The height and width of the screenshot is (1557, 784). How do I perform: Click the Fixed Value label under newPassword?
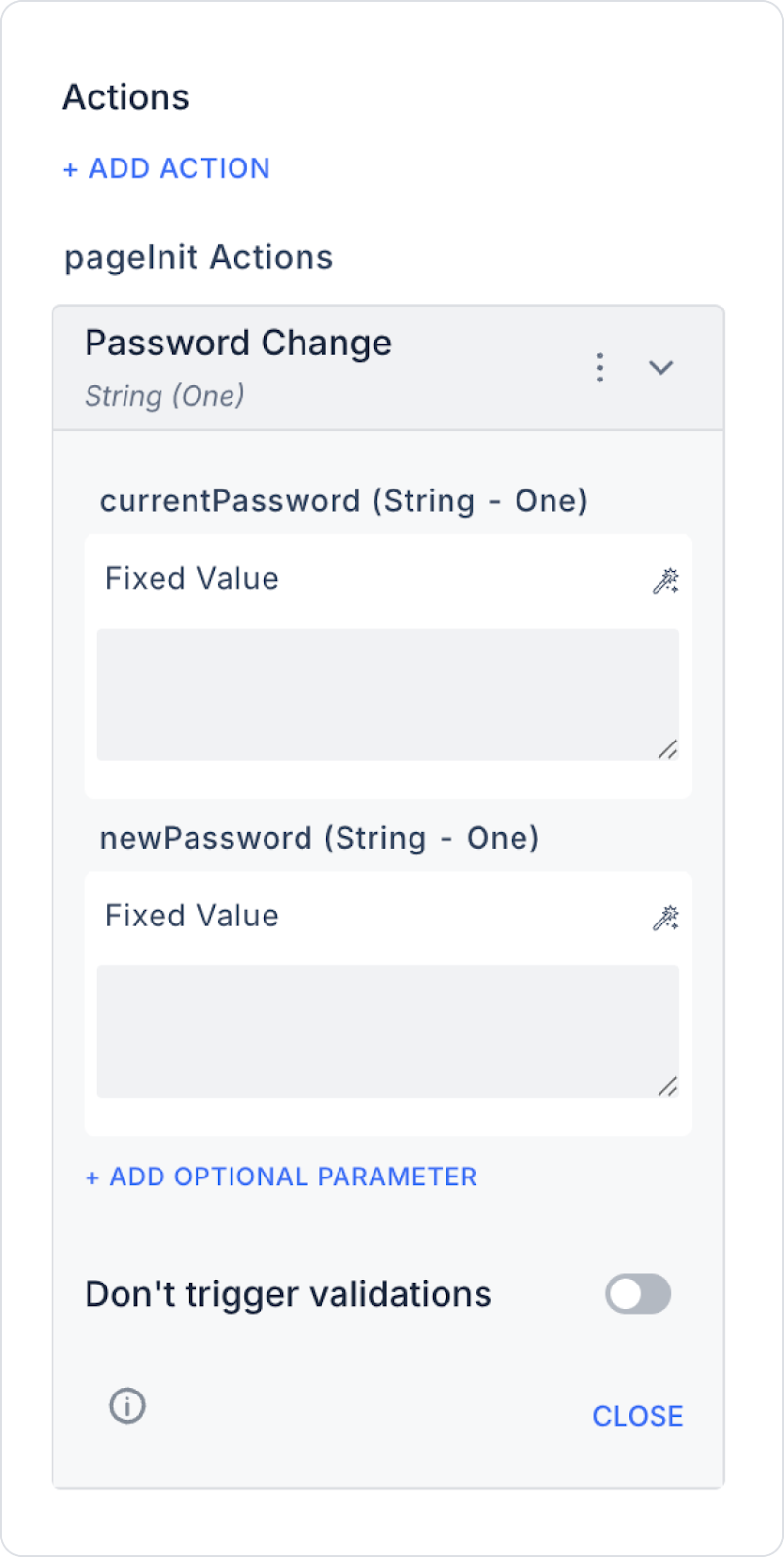point(192,915)
